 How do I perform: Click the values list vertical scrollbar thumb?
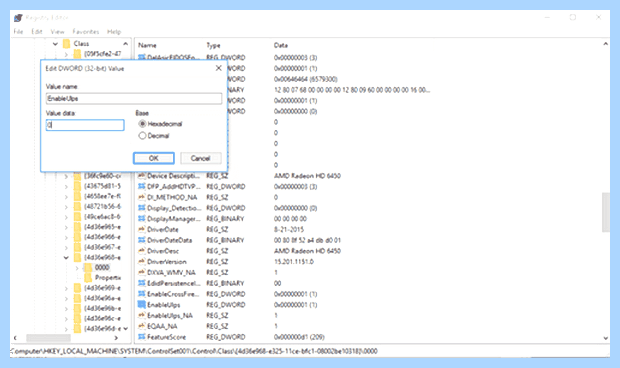(605, 212)
